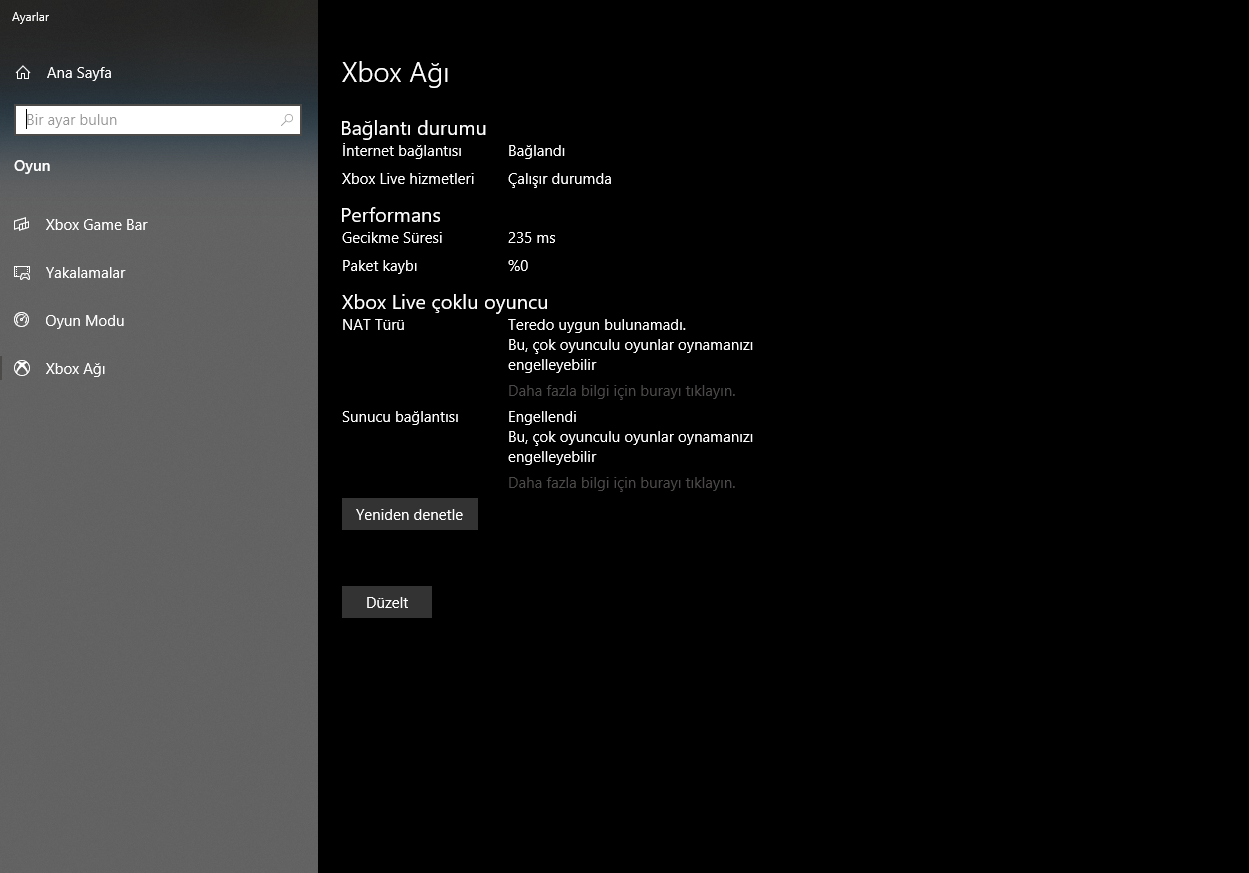This screenshot has height=873, width=1249.
Task: Click the Xbox Ağı Xbox logo icon
Action: (x=22, y=369)
